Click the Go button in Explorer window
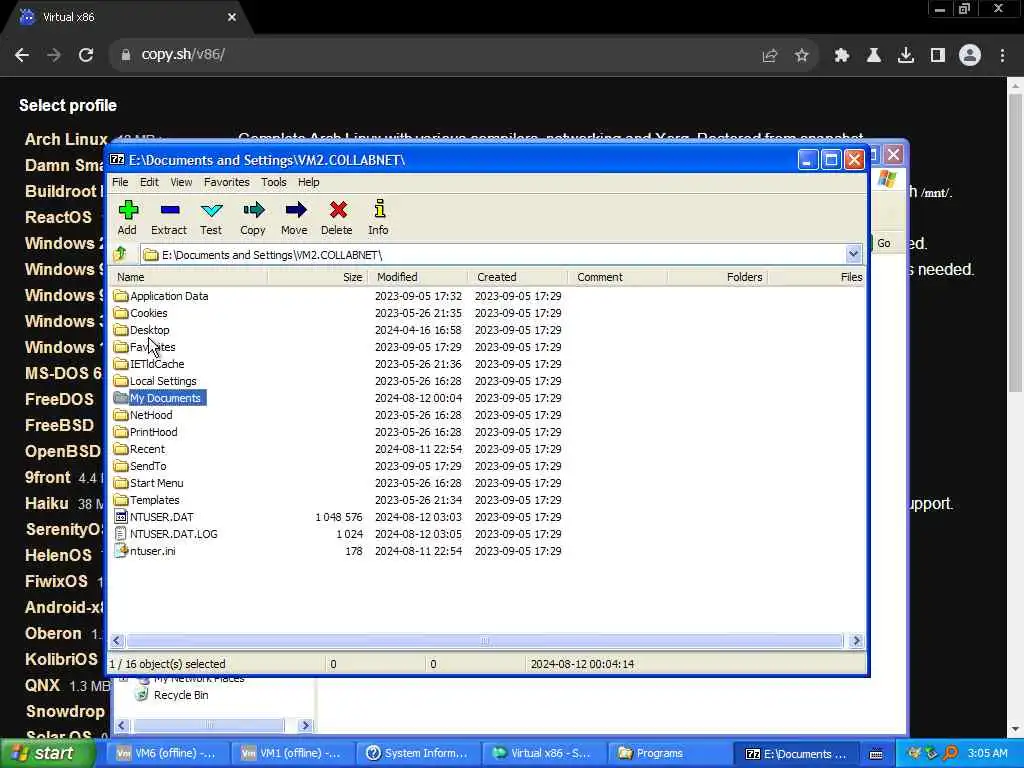 [x=882, y=243]
